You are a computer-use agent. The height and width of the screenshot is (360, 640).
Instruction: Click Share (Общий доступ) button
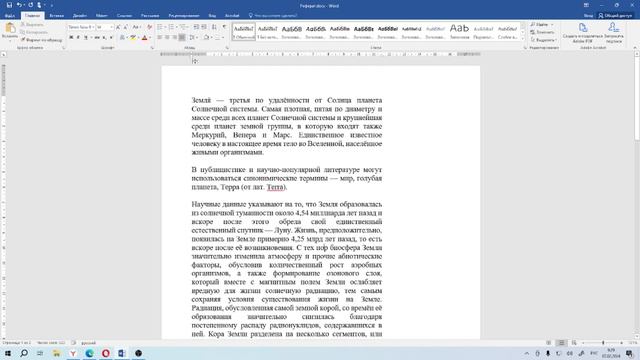coord(616,16)
